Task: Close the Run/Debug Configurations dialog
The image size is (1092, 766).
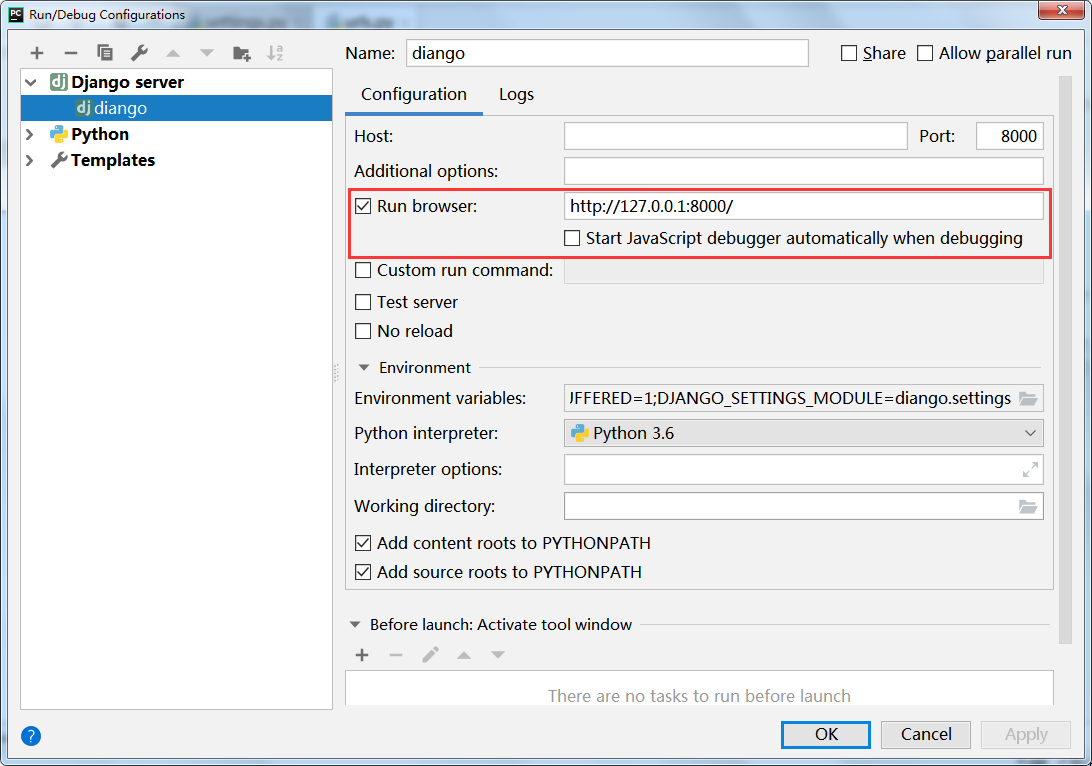Action: pos(1062,10)
